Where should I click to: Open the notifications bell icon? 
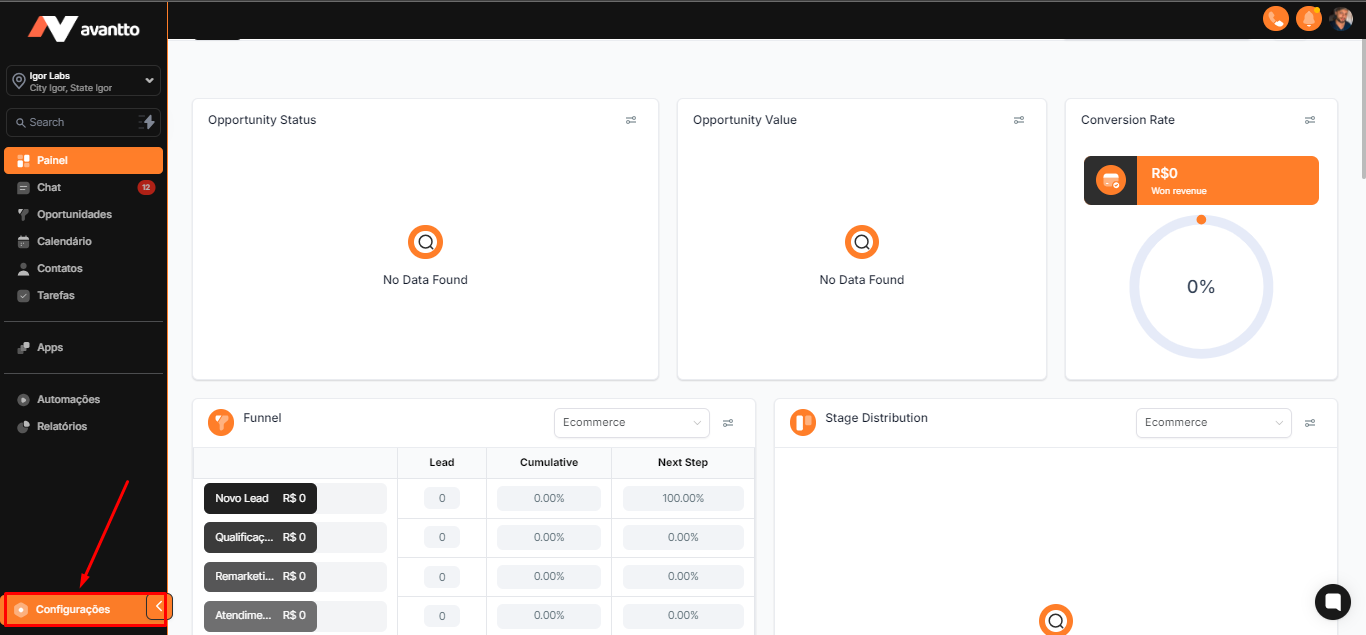(x=1308, y=19)
